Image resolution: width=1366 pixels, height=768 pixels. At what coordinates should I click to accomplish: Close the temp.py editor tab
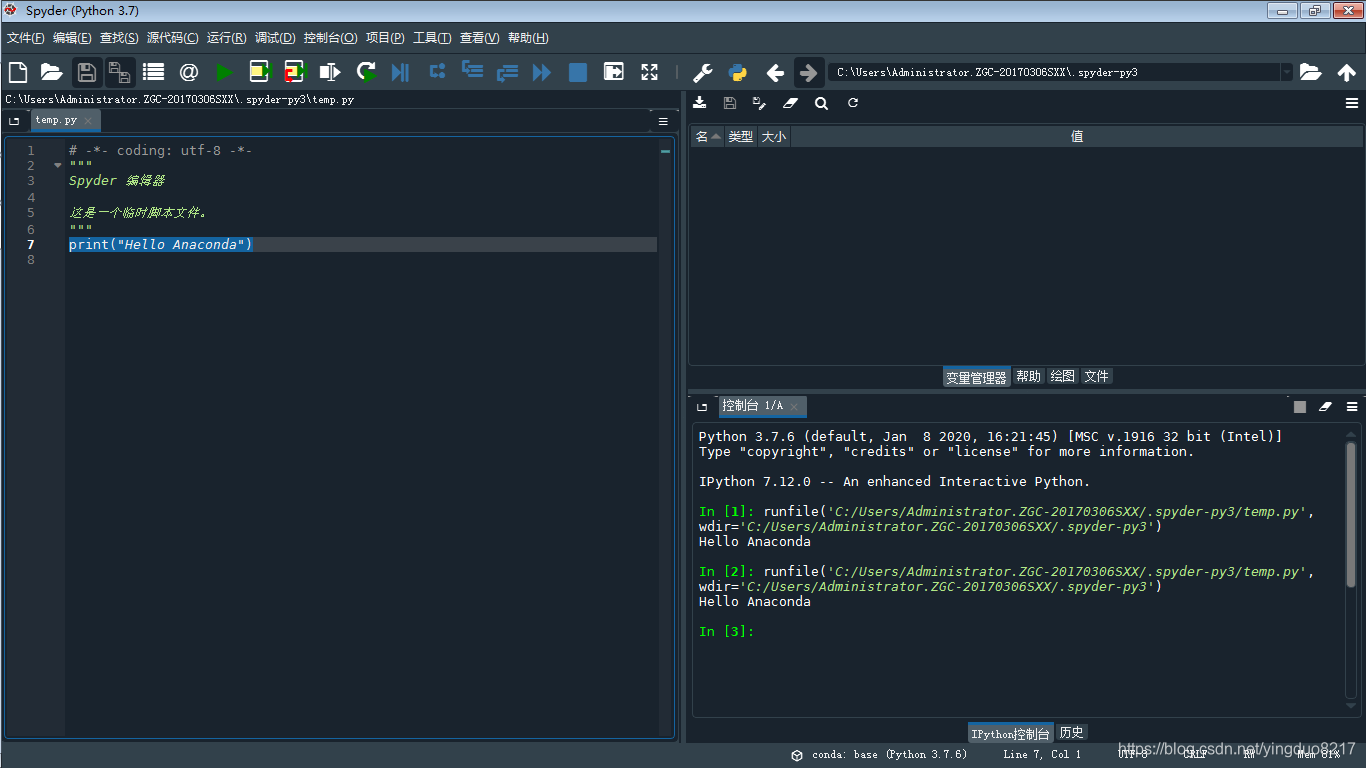[x=88, y=121]
